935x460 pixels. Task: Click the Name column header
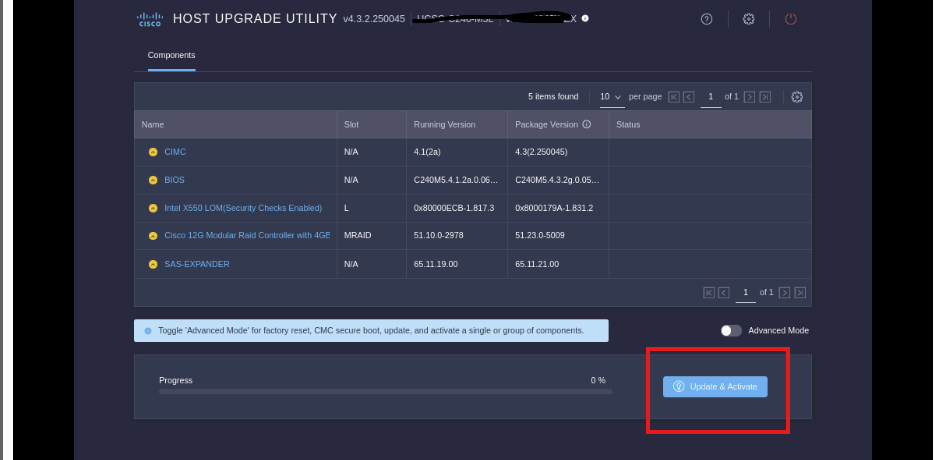236,124
